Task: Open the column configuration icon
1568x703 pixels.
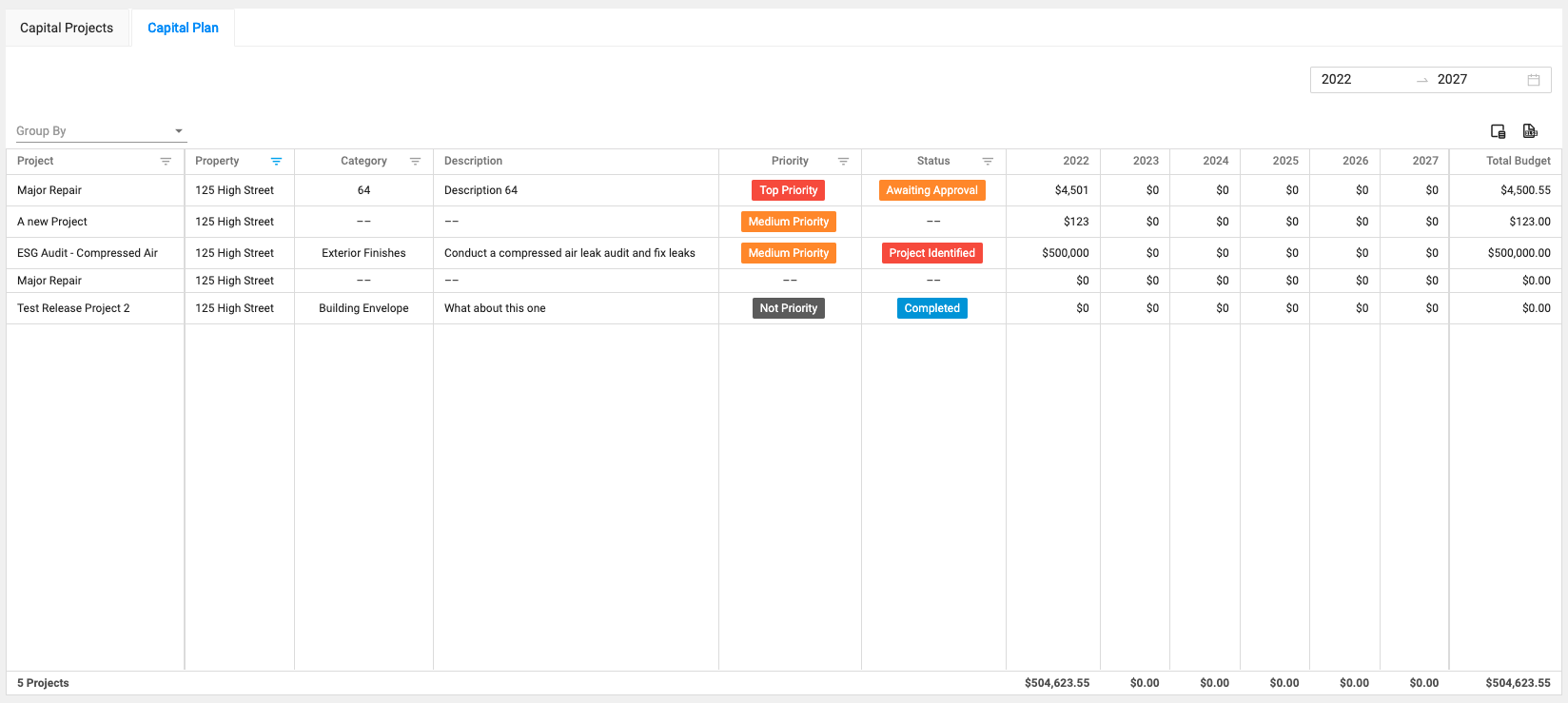Action: pyautogui.click(x=1498, y=131)
